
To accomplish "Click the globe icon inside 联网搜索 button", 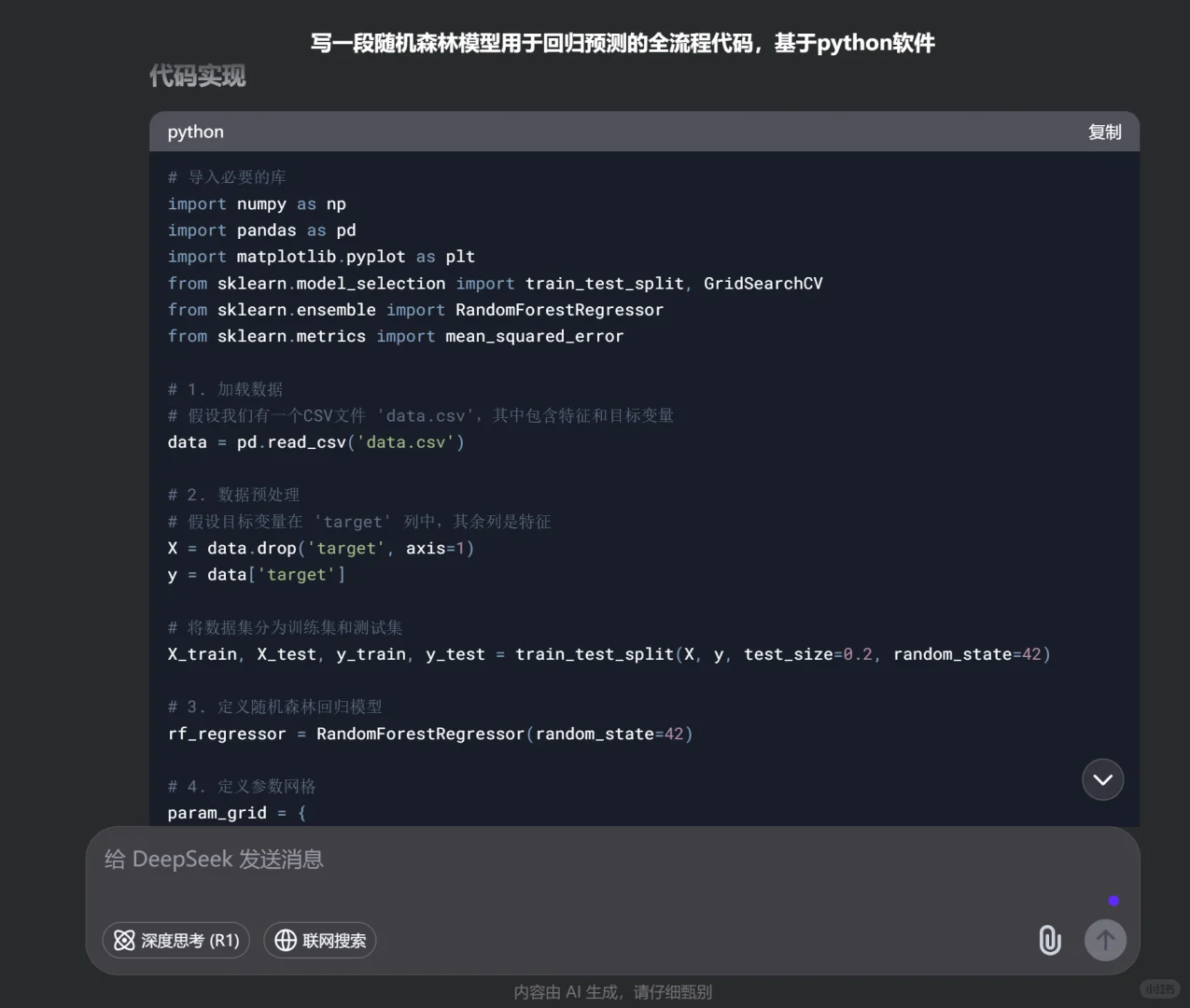I will [286, 940].
